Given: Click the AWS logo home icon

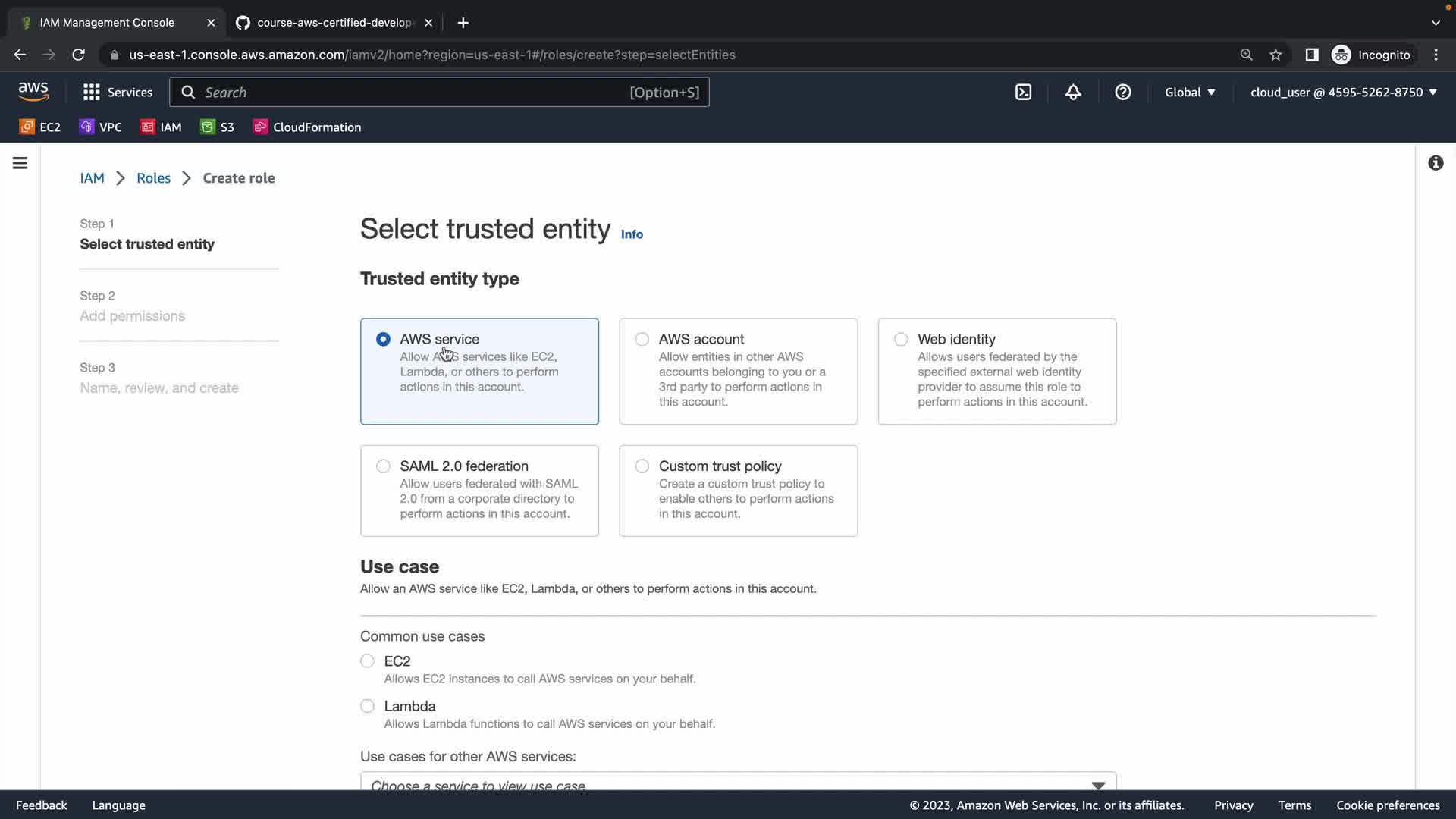Looking at the screenshot, I should coord(33,92).
